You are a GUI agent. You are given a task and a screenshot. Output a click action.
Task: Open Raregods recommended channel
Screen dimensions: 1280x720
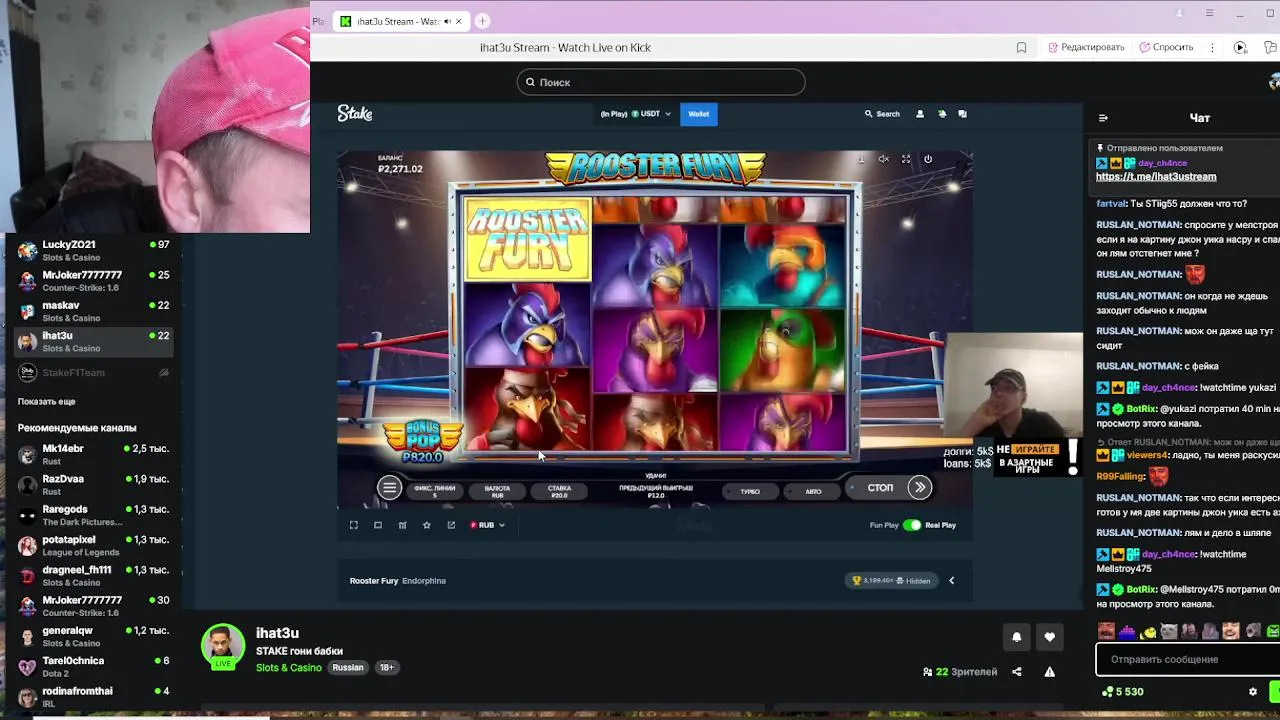click(x=93, y=515)
